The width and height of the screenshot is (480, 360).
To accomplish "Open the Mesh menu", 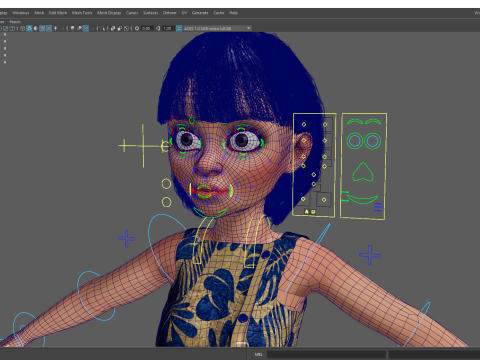I will [x=39, y=13].
